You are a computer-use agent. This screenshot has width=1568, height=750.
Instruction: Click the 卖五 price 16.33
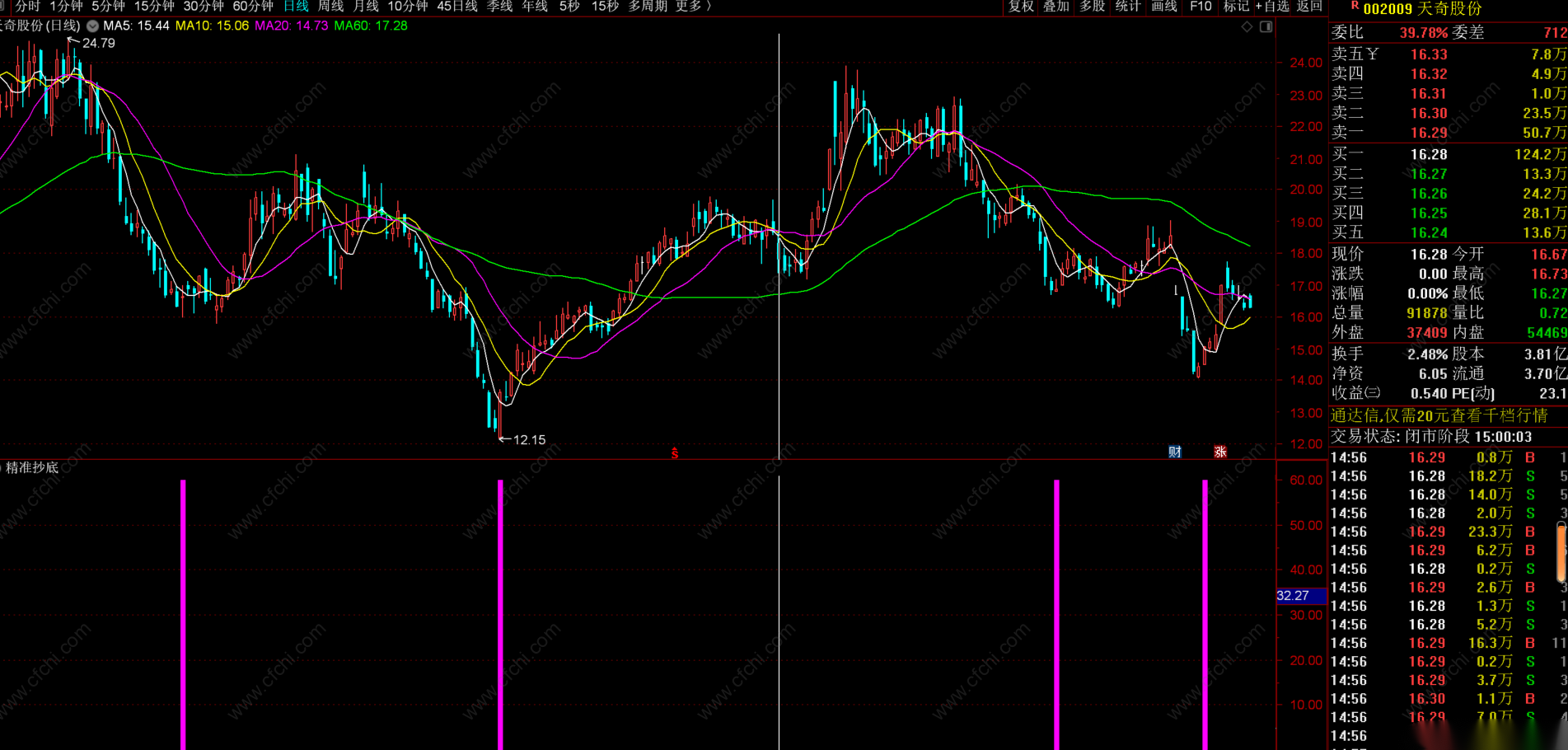1429,54
